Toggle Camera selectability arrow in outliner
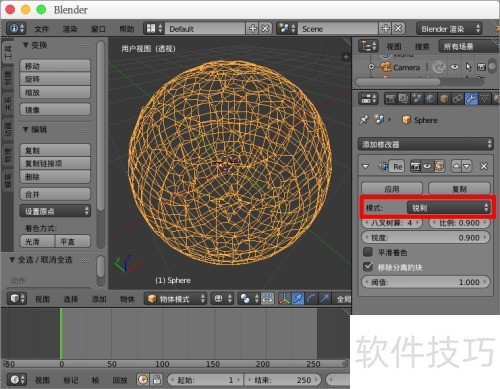 [x=468, y=67]
